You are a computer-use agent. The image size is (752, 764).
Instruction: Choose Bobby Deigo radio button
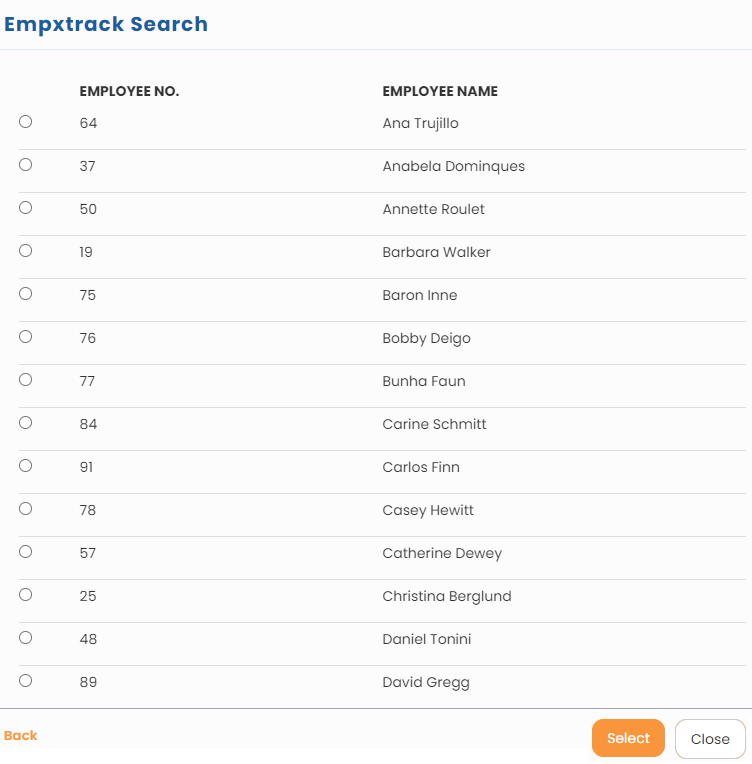[x=26, y=337]
